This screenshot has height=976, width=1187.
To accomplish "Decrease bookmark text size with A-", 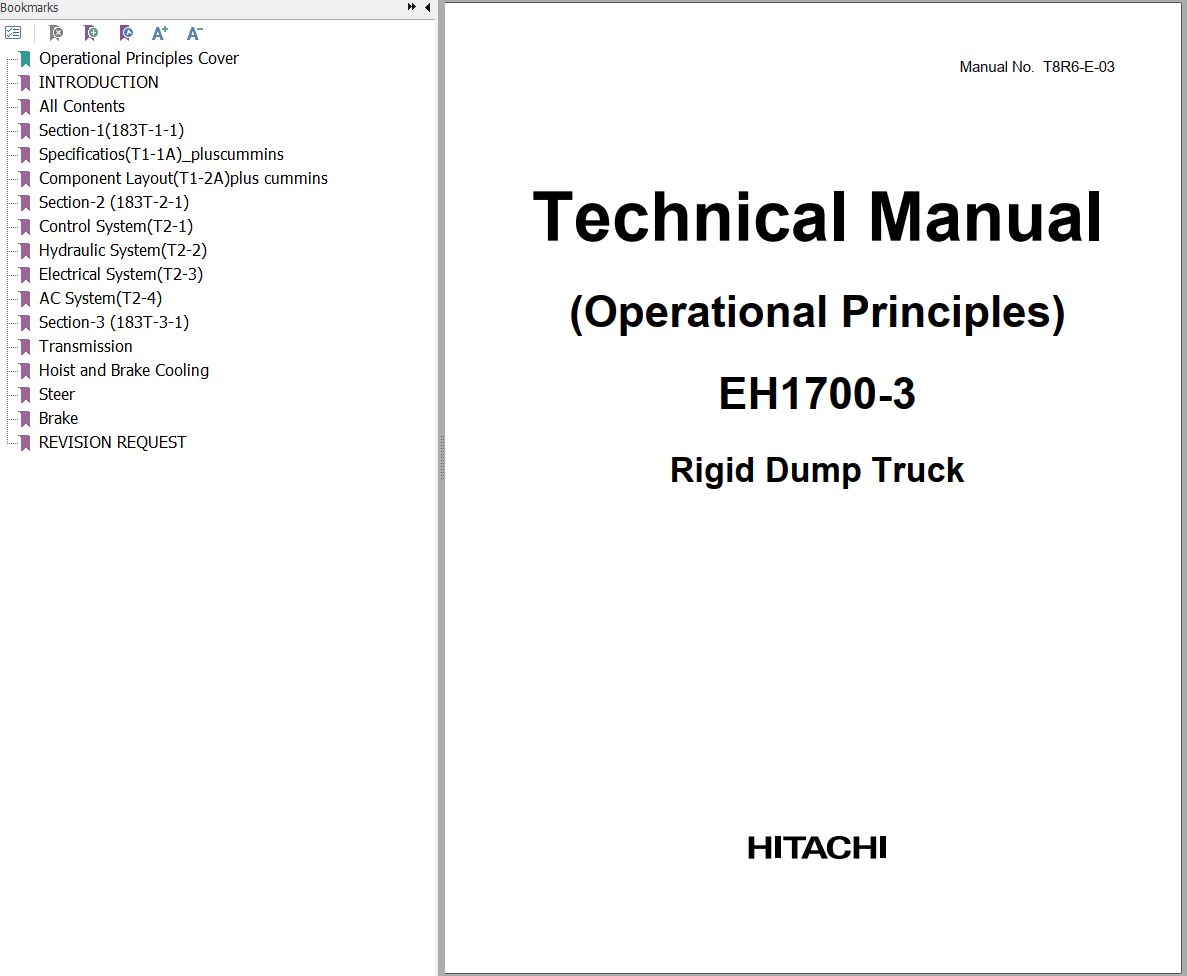I will pos(195,33).
